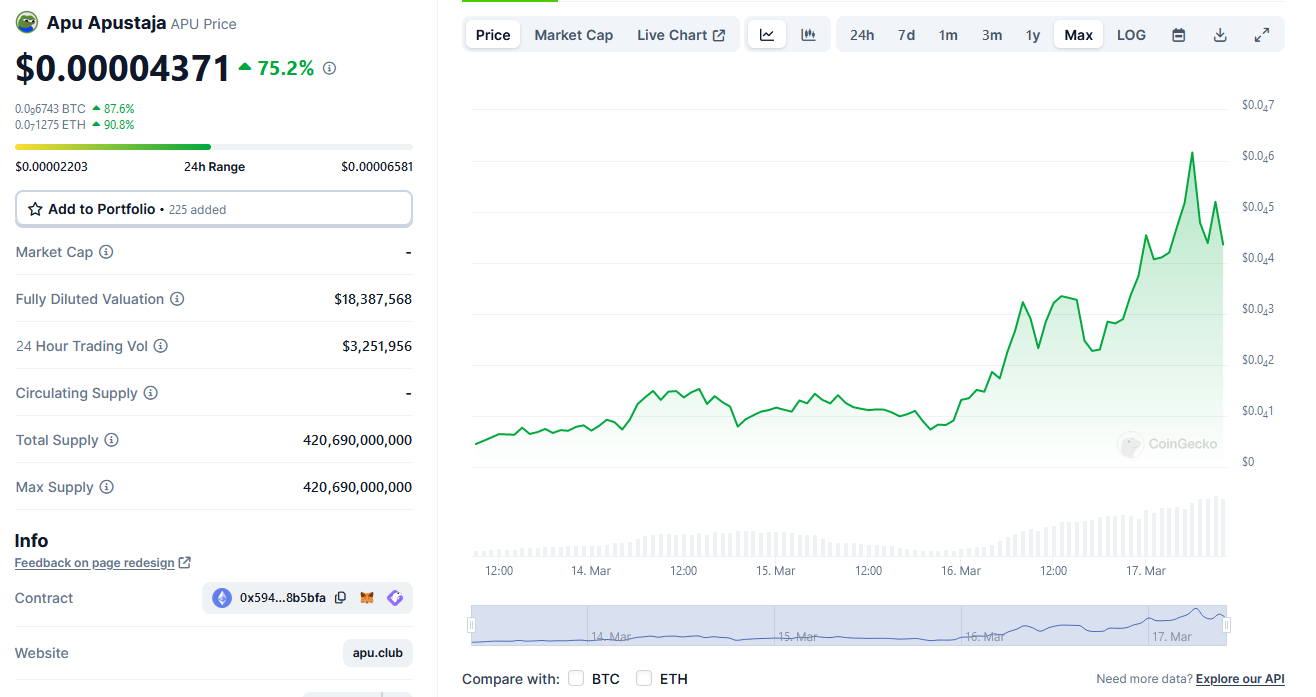Switch to the Market Cap tab
Viewport: 1316px width, 697px height.
(573, 35)
